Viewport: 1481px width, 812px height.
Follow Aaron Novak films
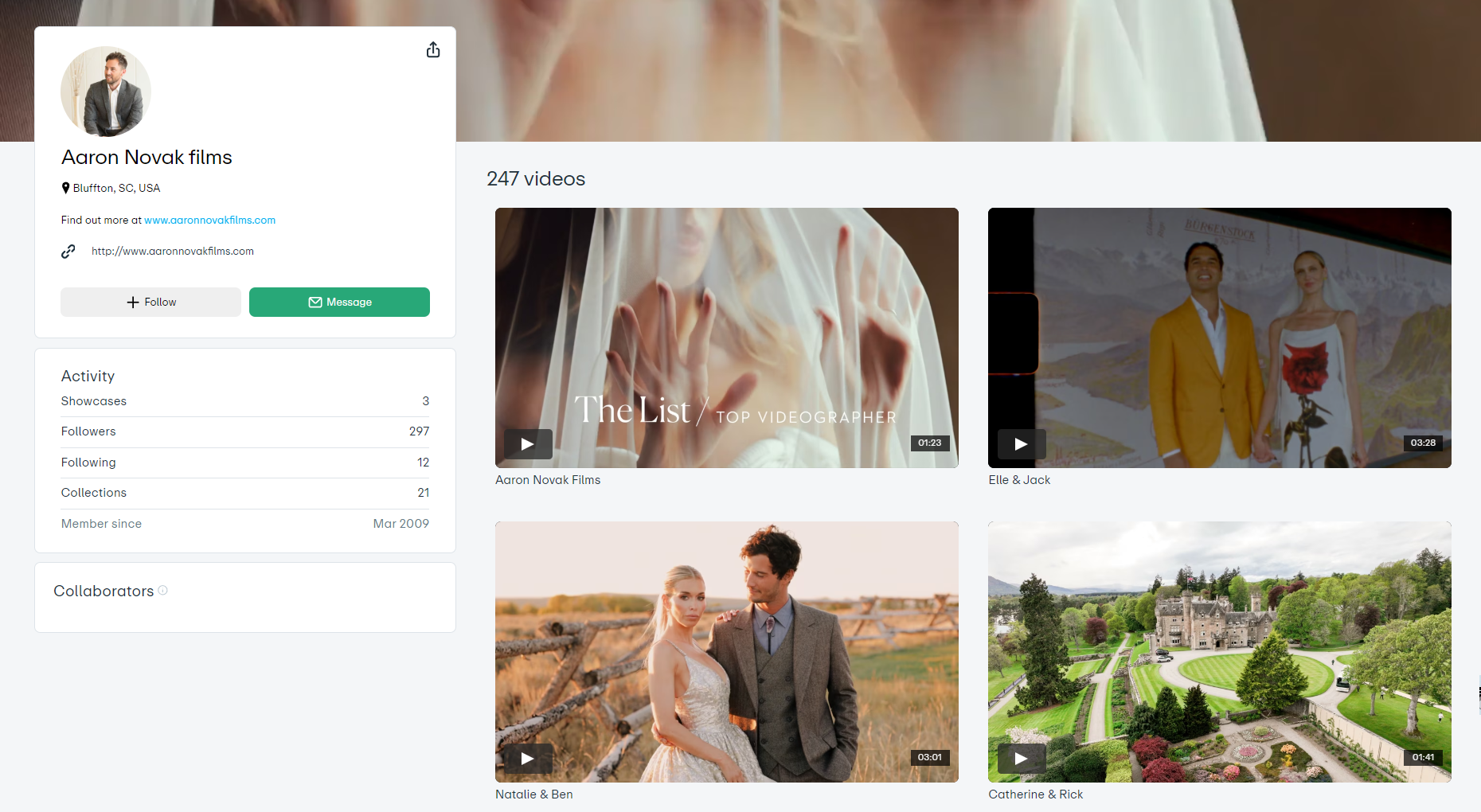coord(150,303)
